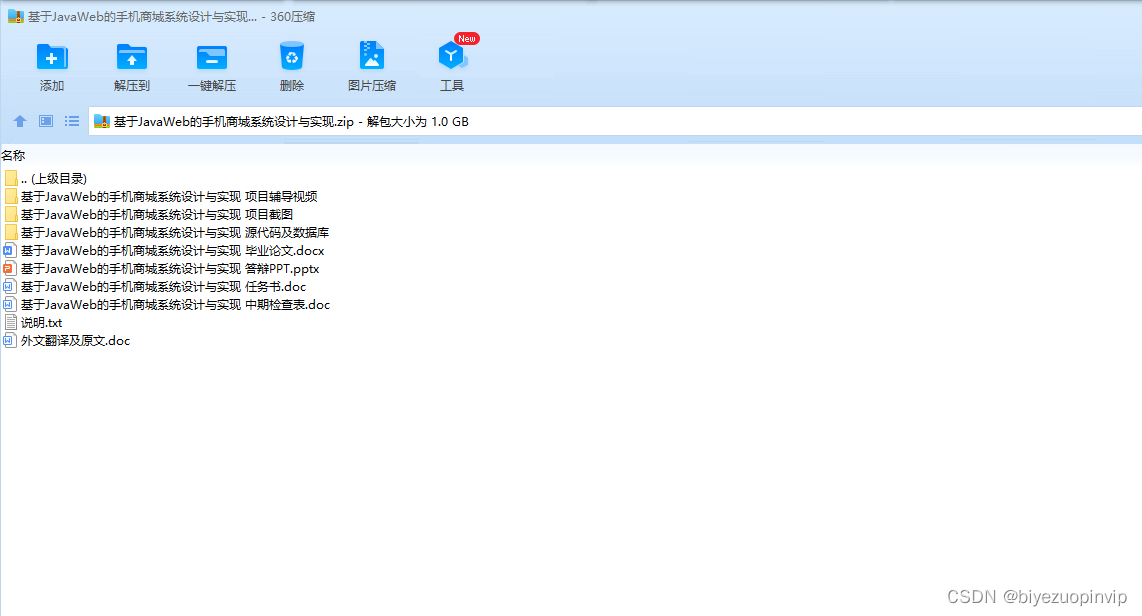The width and height of the screenshot is (1142, 616).
Task: Click the 360压缩 app icon in title bar
Action: tap(16, 16)
